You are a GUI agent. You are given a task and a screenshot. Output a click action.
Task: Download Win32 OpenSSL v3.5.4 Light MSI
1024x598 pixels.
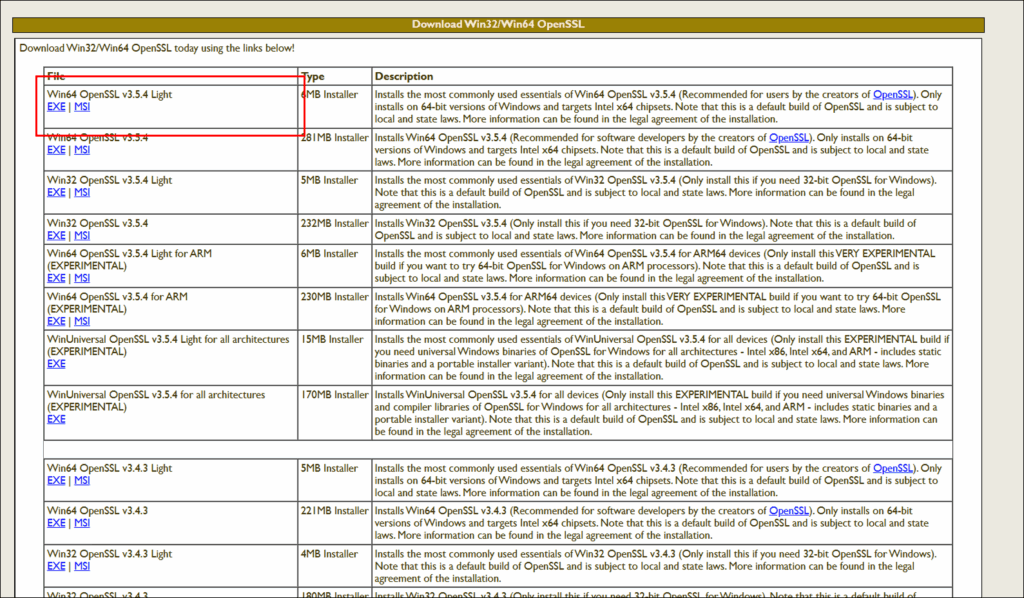[82, 192]
